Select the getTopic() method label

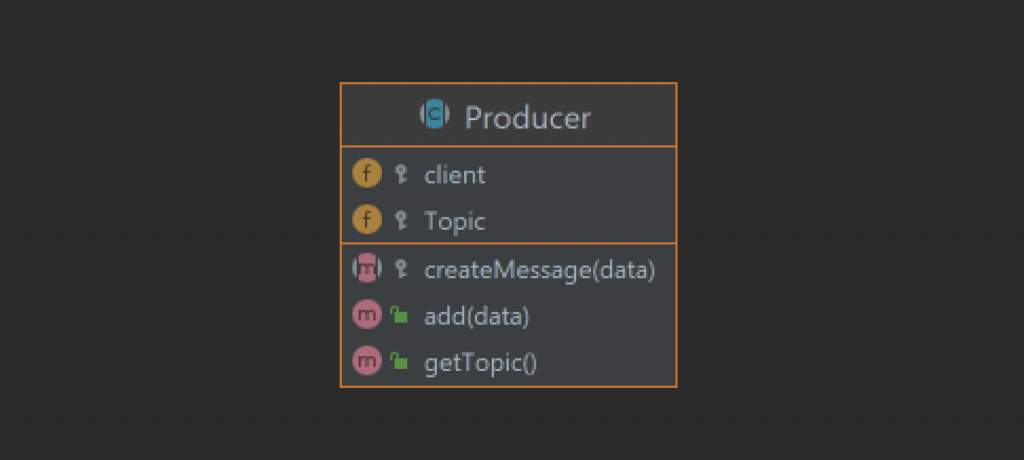[x=481, y=363]
